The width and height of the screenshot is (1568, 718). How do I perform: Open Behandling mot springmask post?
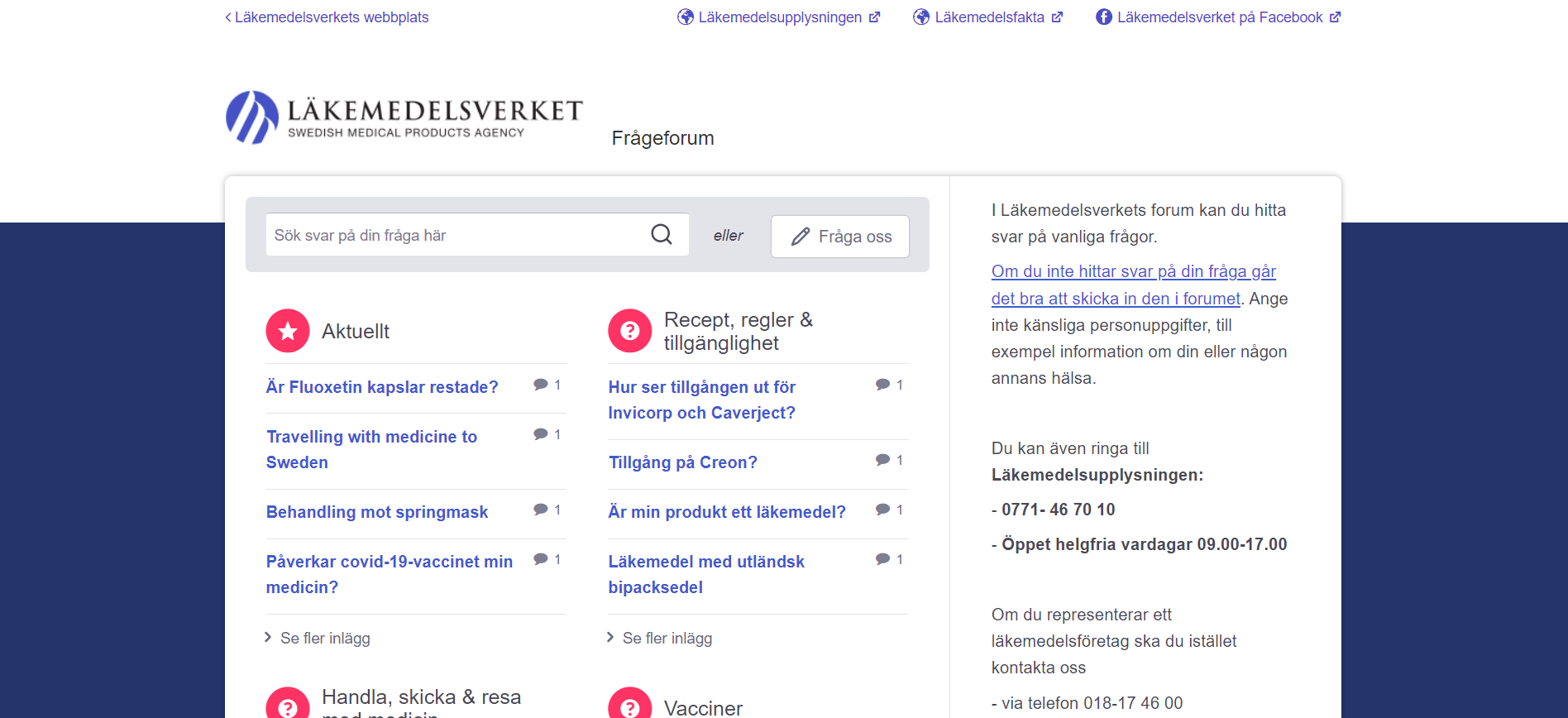(377, 512)
